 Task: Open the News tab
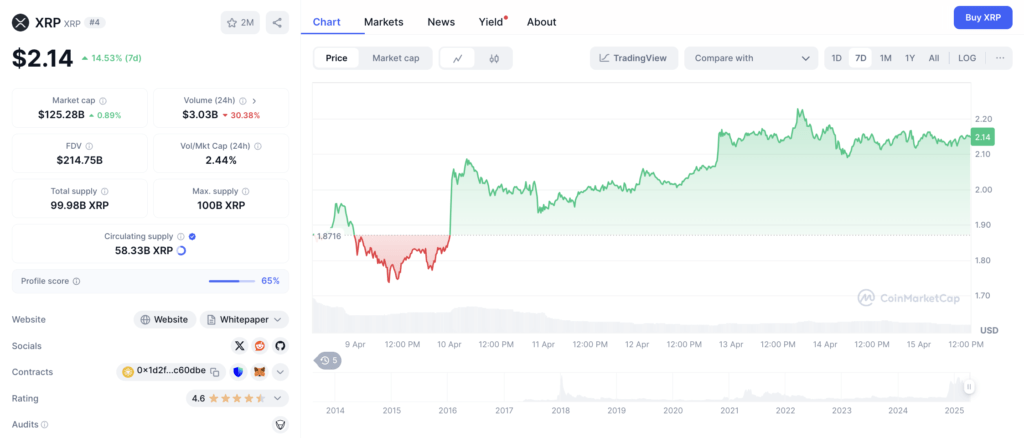pos(441,22)
